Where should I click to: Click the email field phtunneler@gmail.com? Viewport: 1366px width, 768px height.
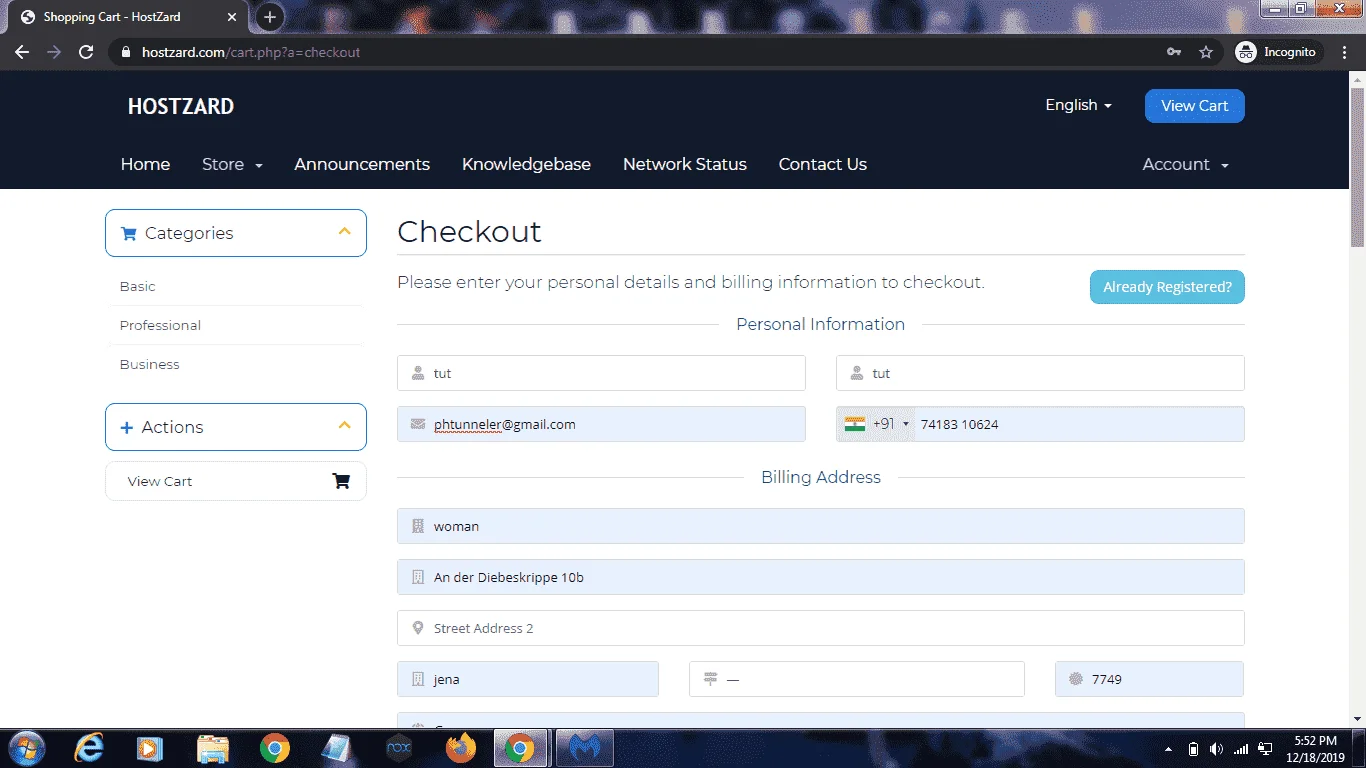[x=601, y=424]
